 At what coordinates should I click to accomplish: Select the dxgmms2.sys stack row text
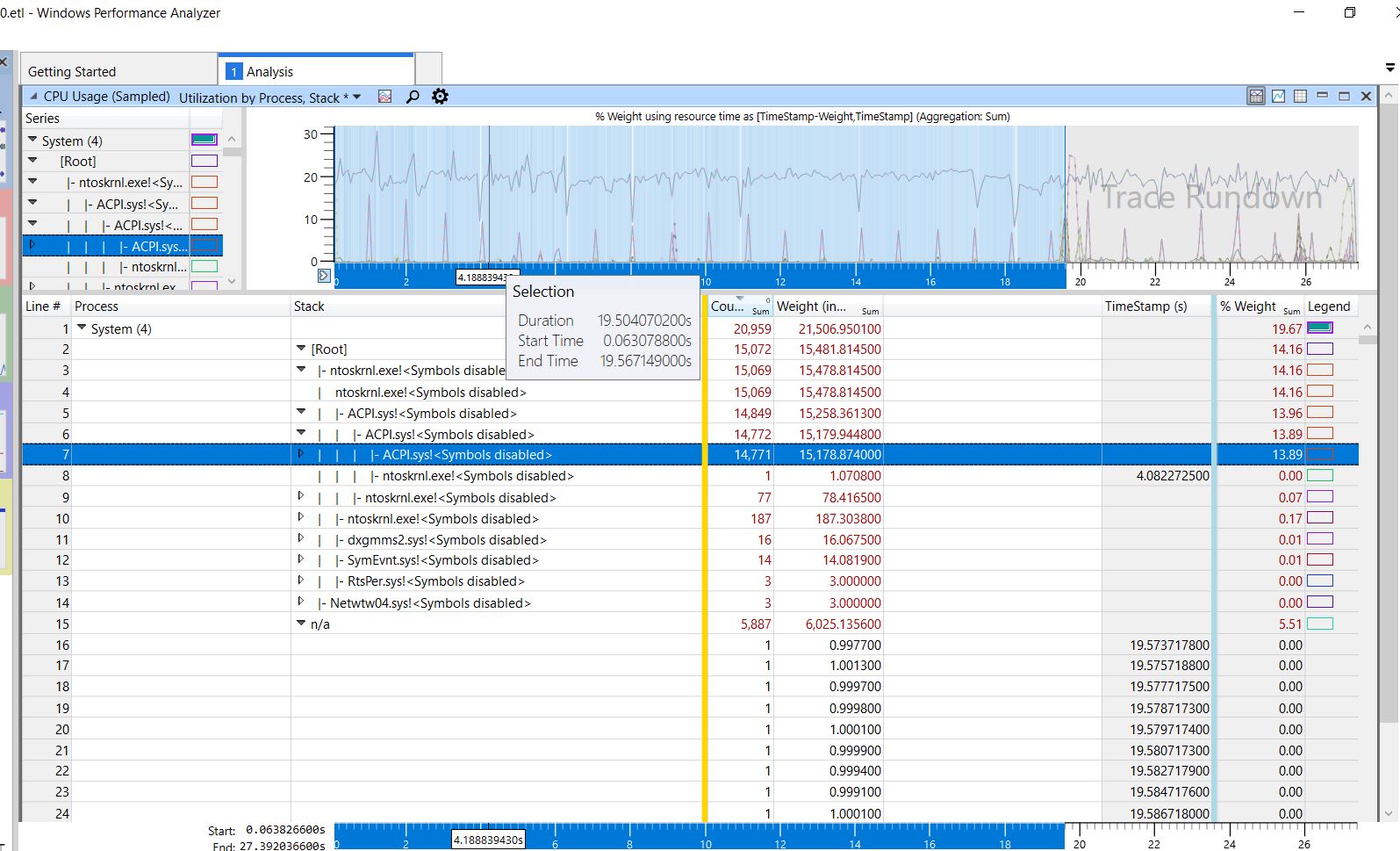click(x=447, y=539)
